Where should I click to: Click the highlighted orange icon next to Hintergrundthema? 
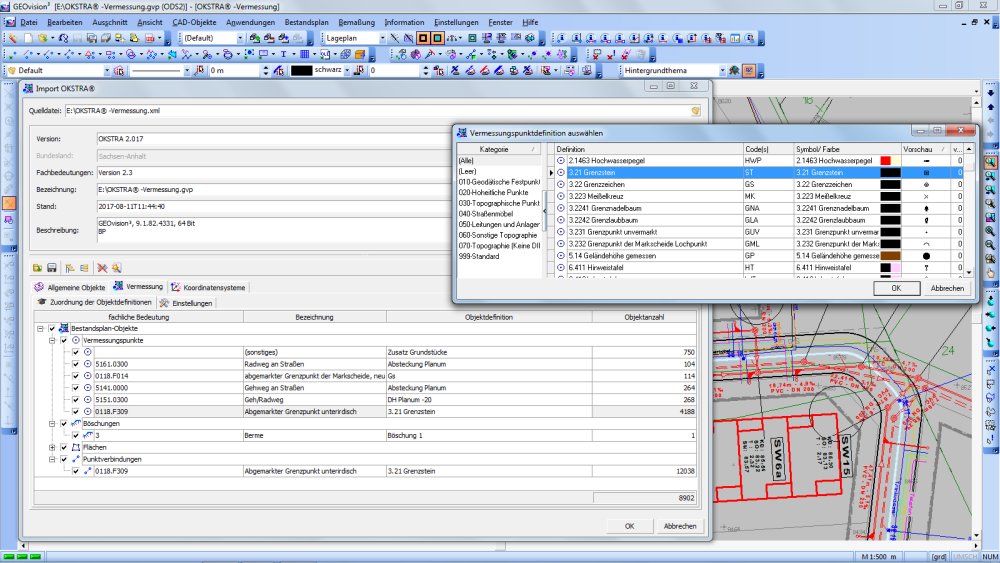[x=749, y=70]
